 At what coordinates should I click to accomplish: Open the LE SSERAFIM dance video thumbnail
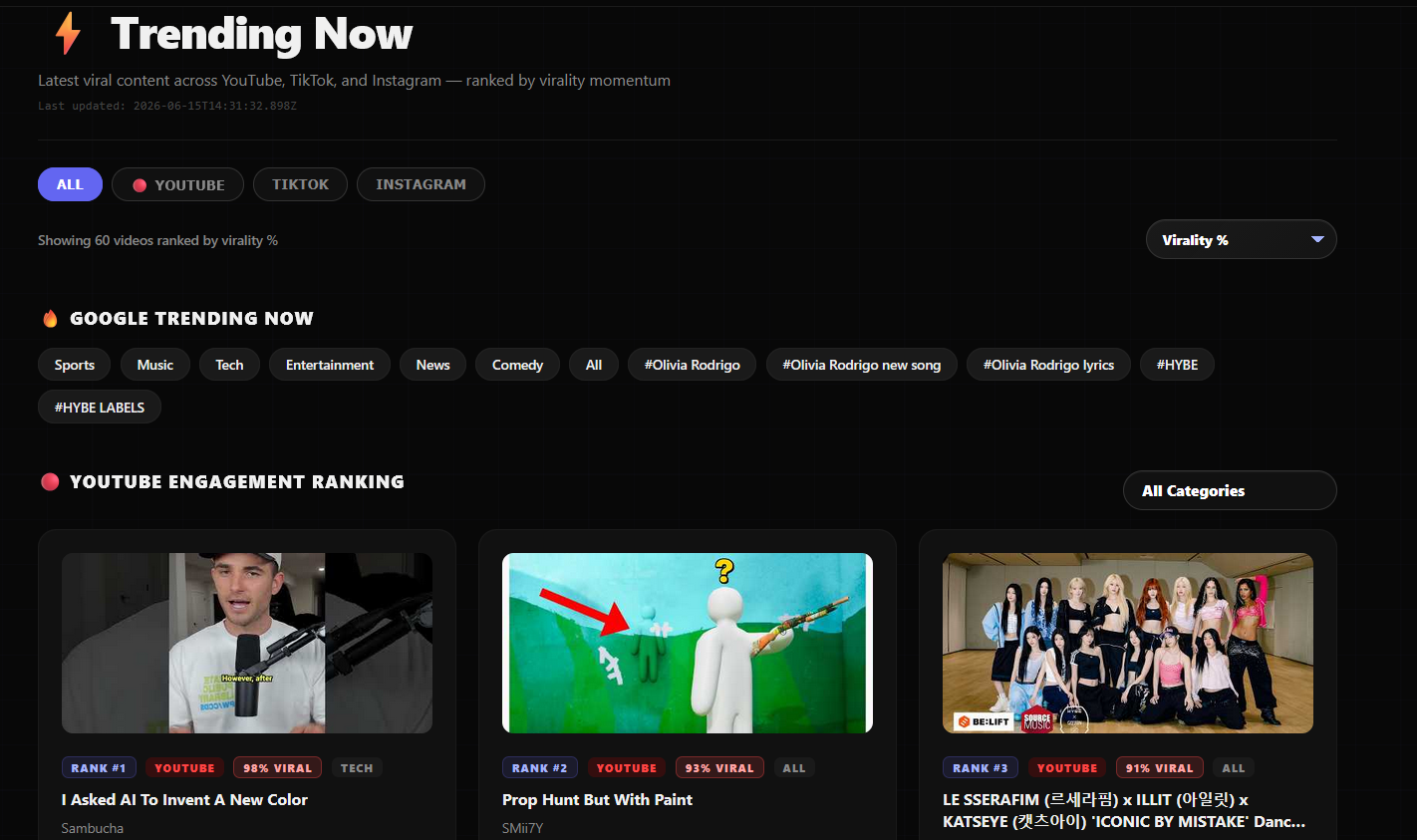1128,643
